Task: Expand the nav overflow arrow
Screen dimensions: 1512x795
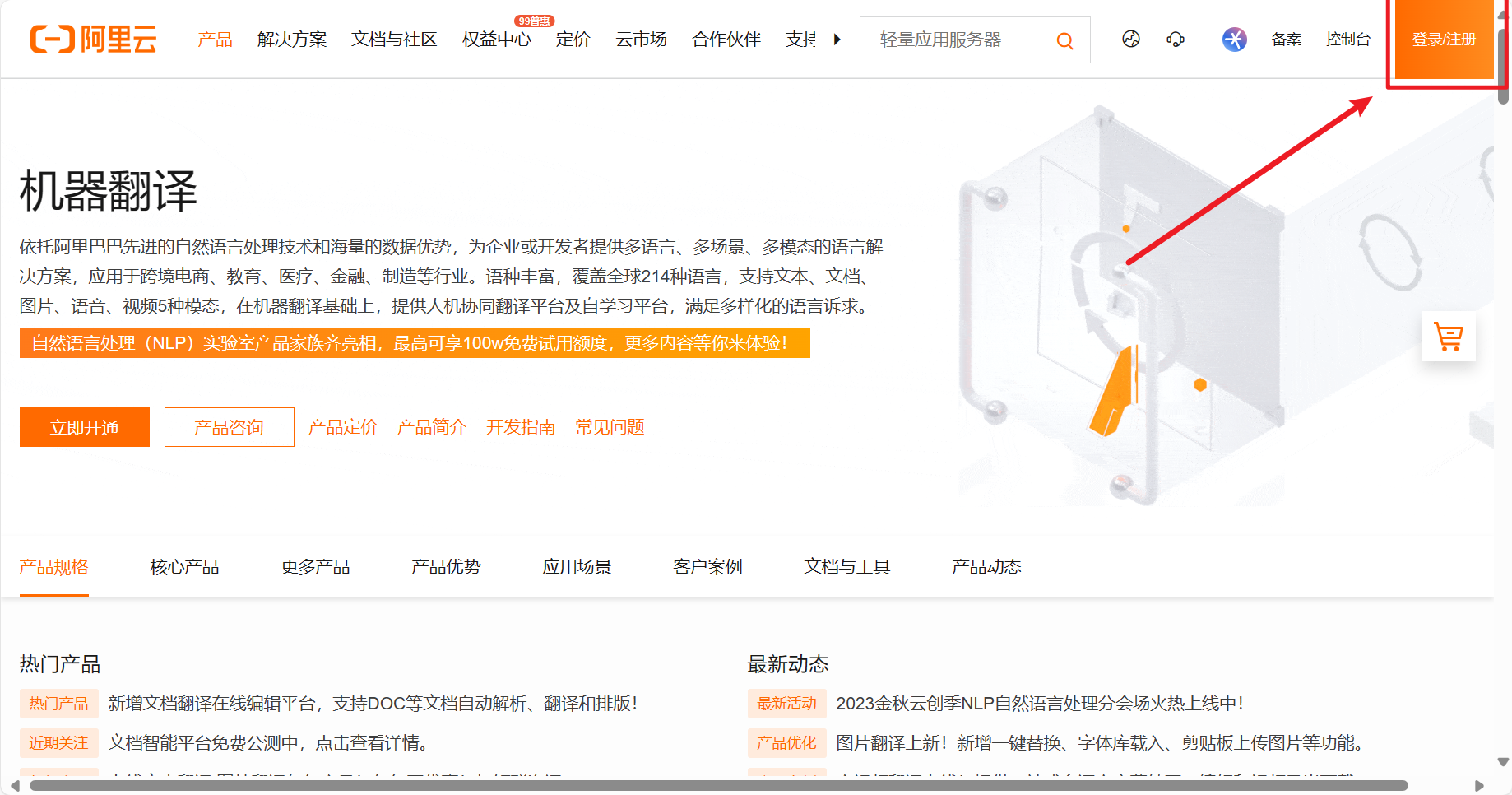Action: [837, 39]
